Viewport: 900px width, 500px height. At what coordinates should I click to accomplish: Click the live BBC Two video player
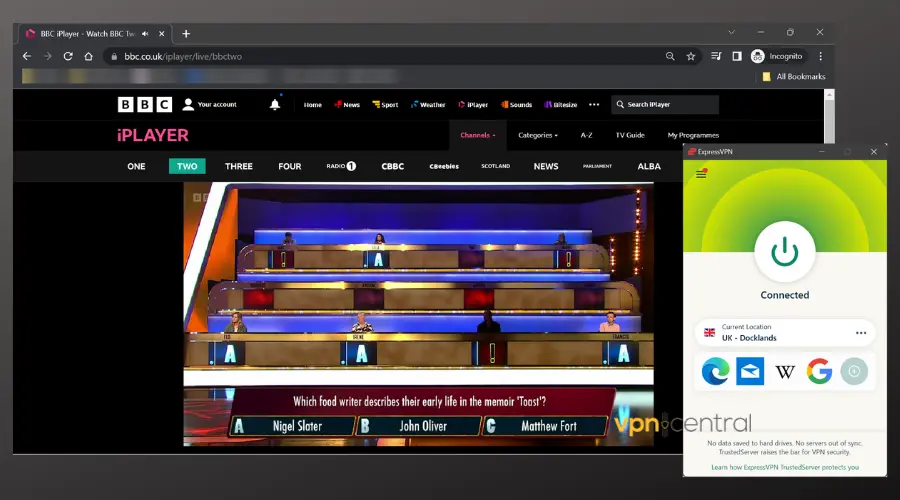tap(418, 314)
